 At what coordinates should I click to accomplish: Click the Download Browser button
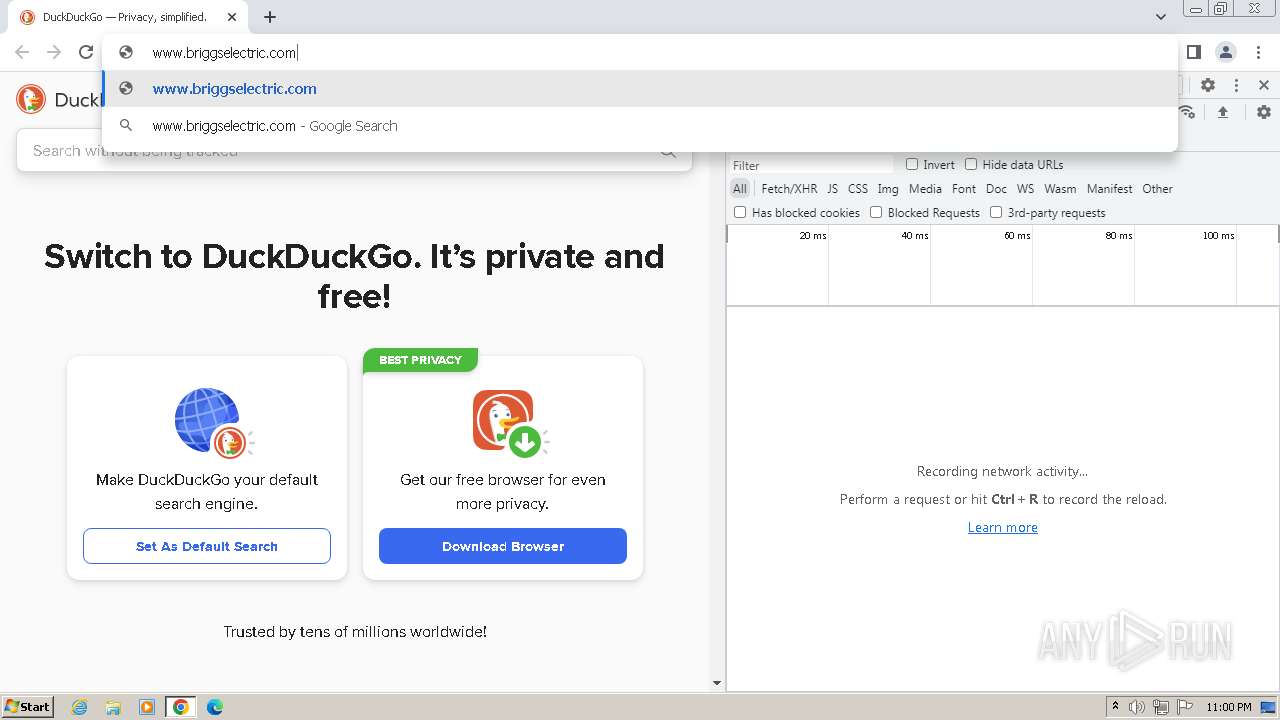pos(503,546)
